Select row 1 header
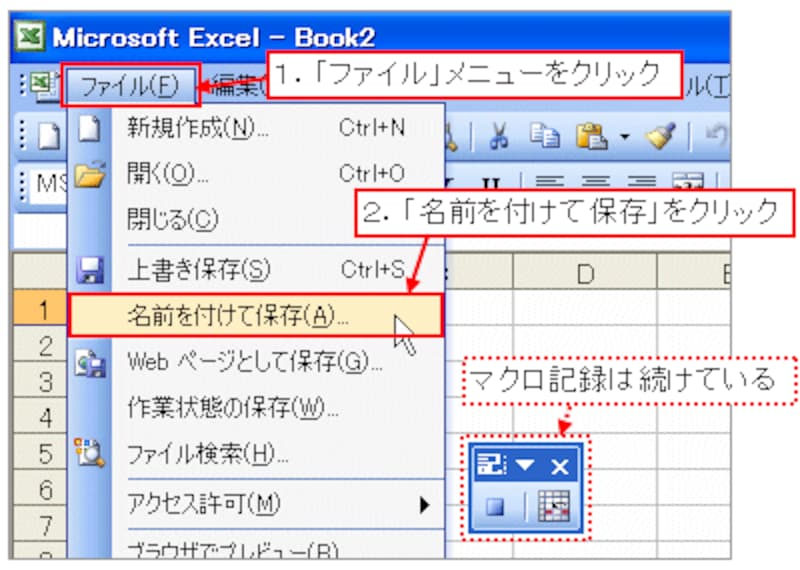The image size is (800, 570). [x=40, y=308]
